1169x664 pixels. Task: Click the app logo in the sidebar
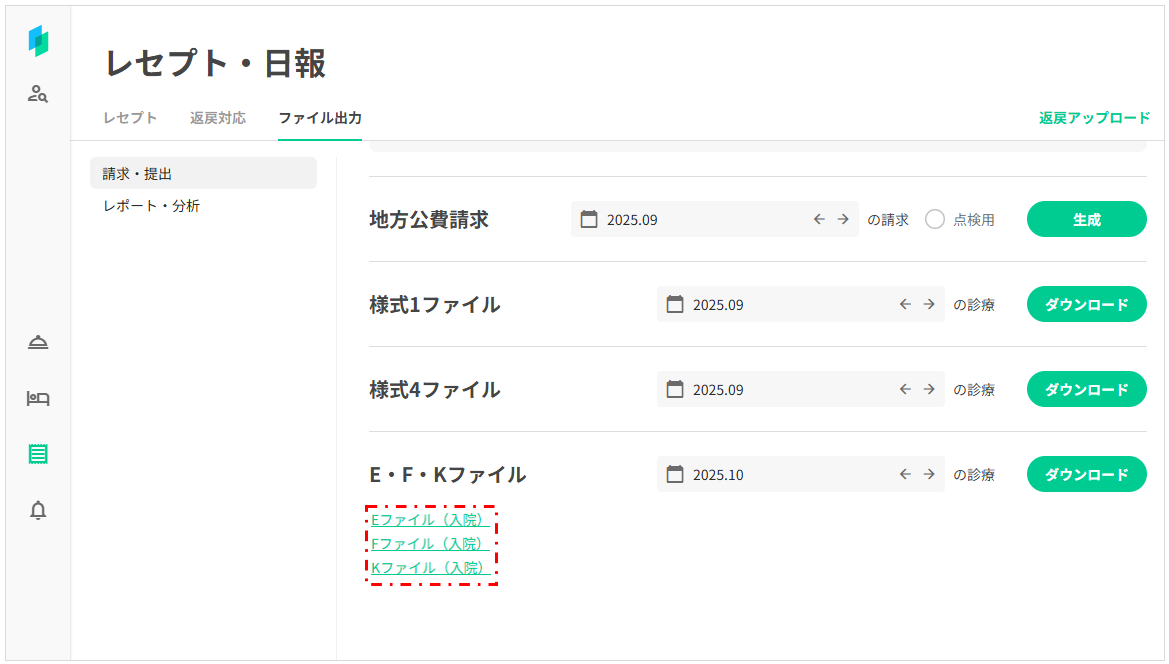tap(38, 41)
